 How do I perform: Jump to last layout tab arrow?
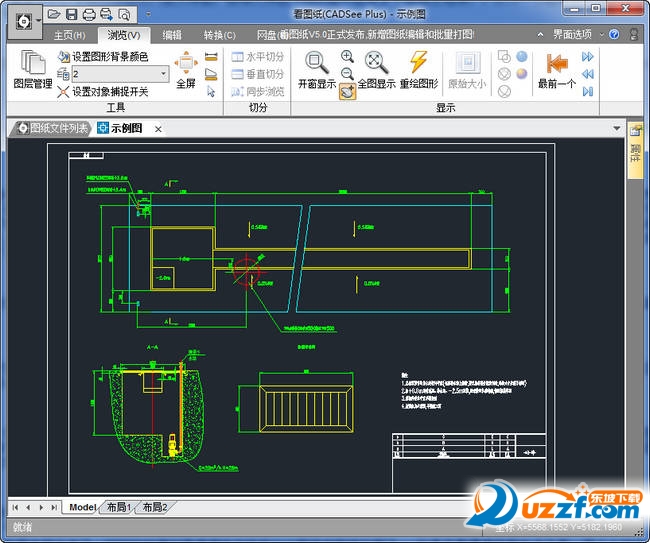click(54, 507)
